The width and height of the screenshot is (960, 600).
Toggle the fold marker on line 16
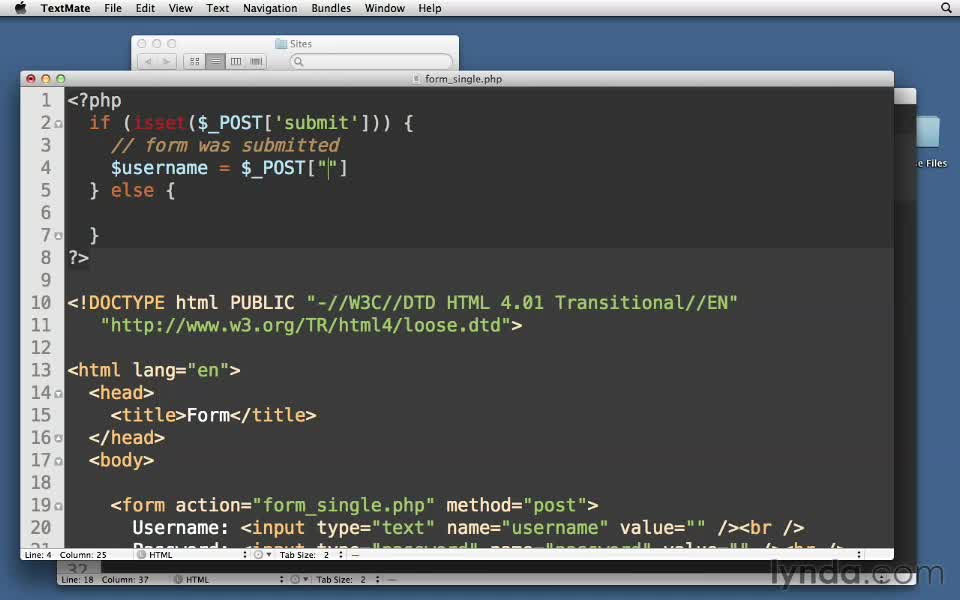pyautogui.click(x=59, y=438)
